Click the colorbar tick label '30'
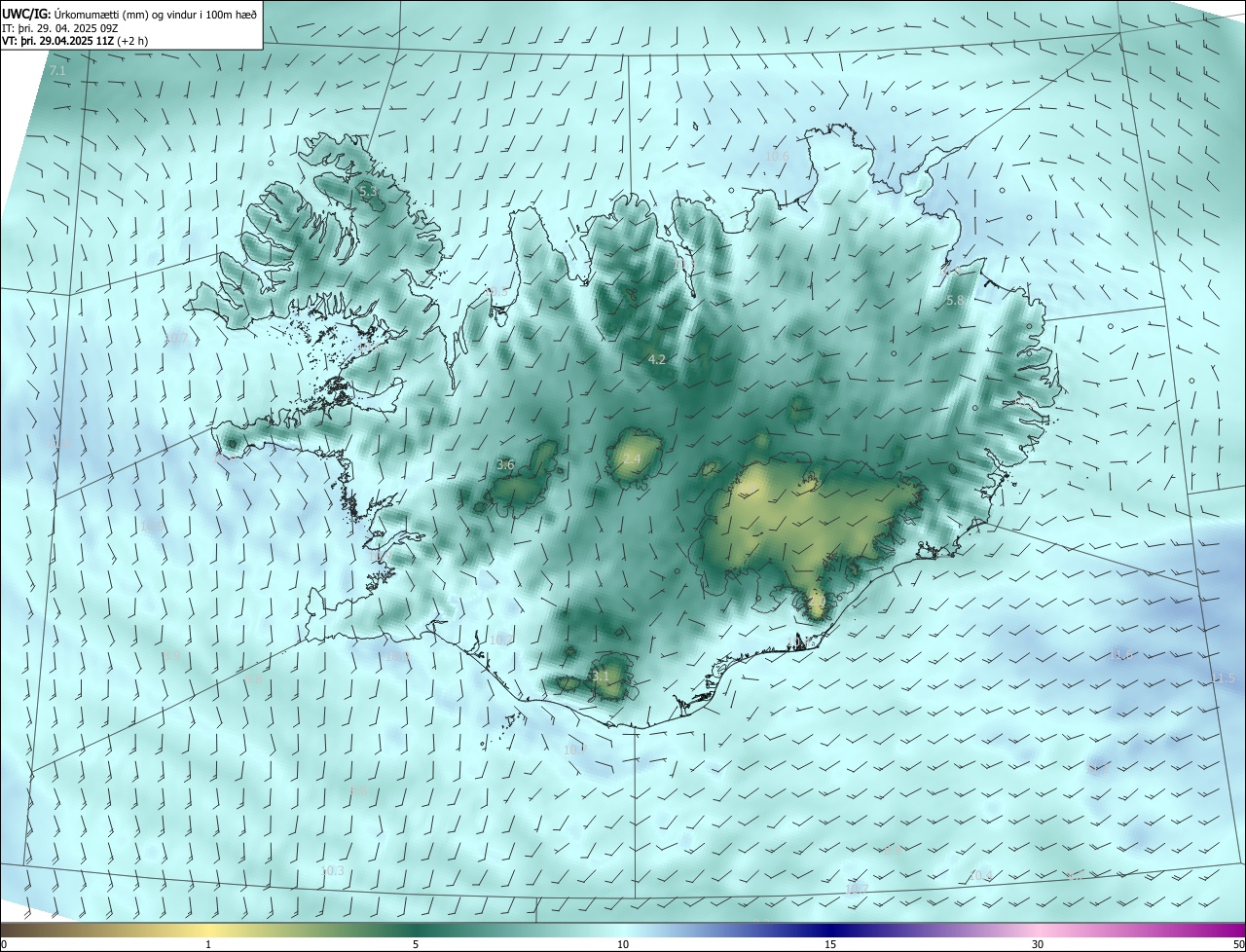 1038,944
